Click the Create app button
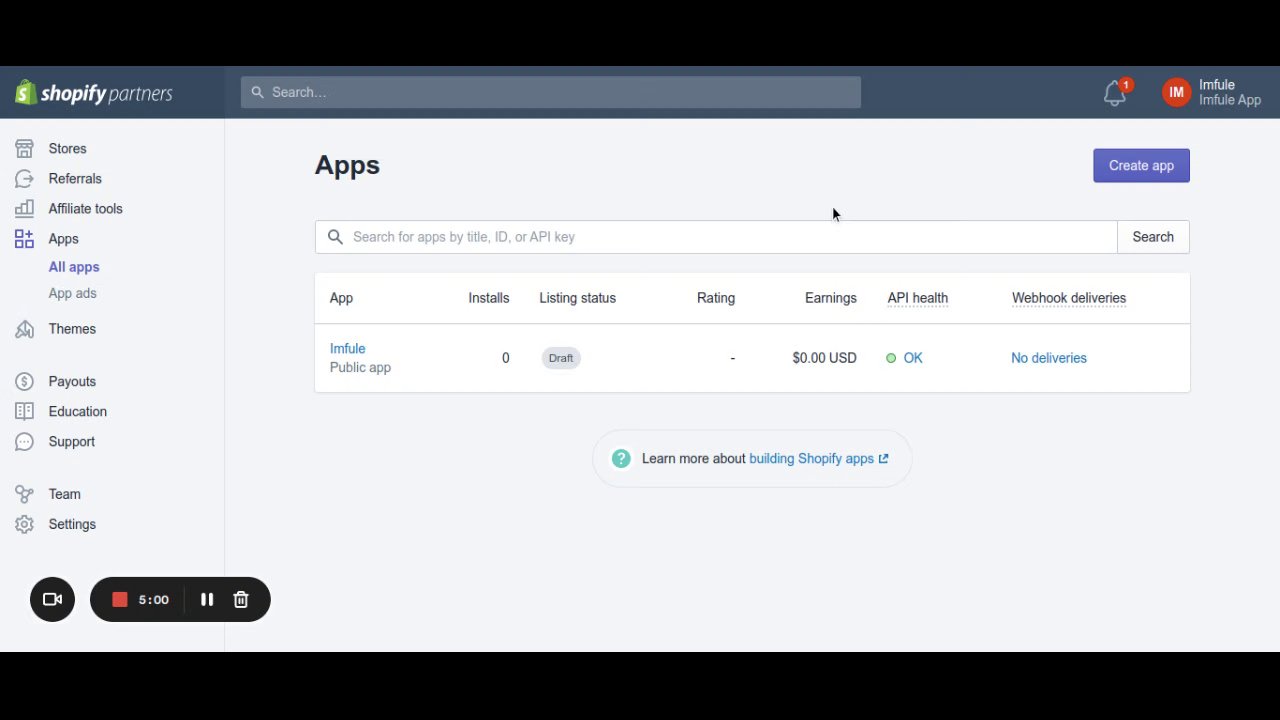This screenshot has width=1280, height=720. coord(1141,166)
